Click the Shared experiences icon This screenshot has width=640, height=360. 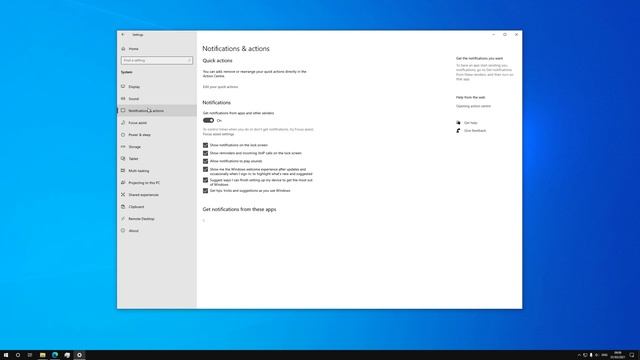pyautogui.click(x=123, y=195)
